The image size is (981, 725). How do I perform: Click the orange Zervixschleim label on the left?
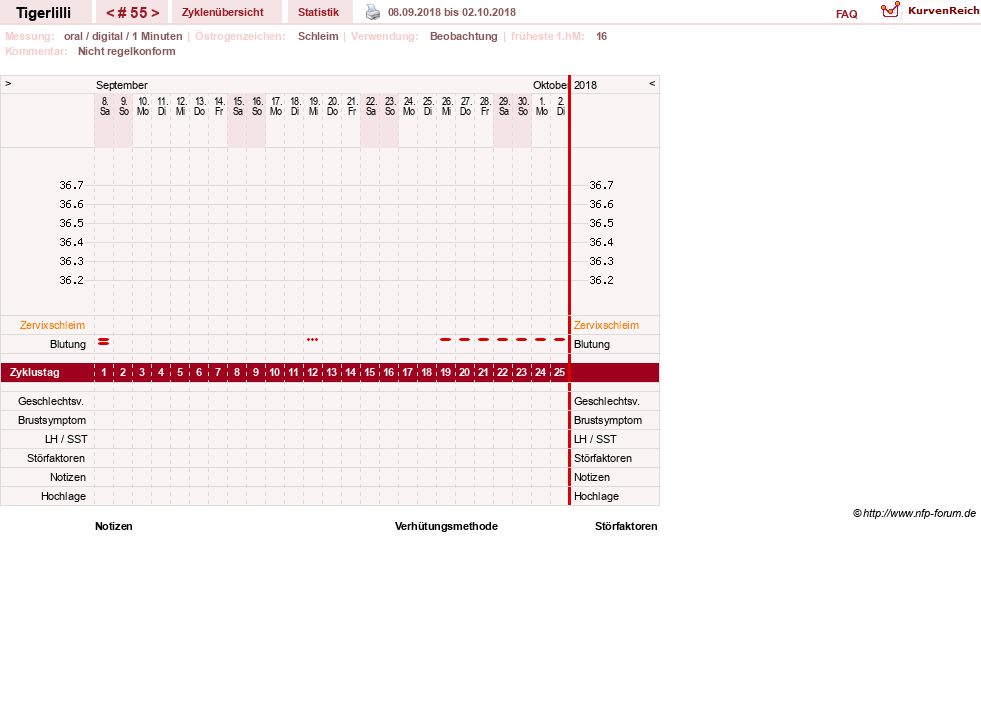pyautogui.click(x=53, y=325)
